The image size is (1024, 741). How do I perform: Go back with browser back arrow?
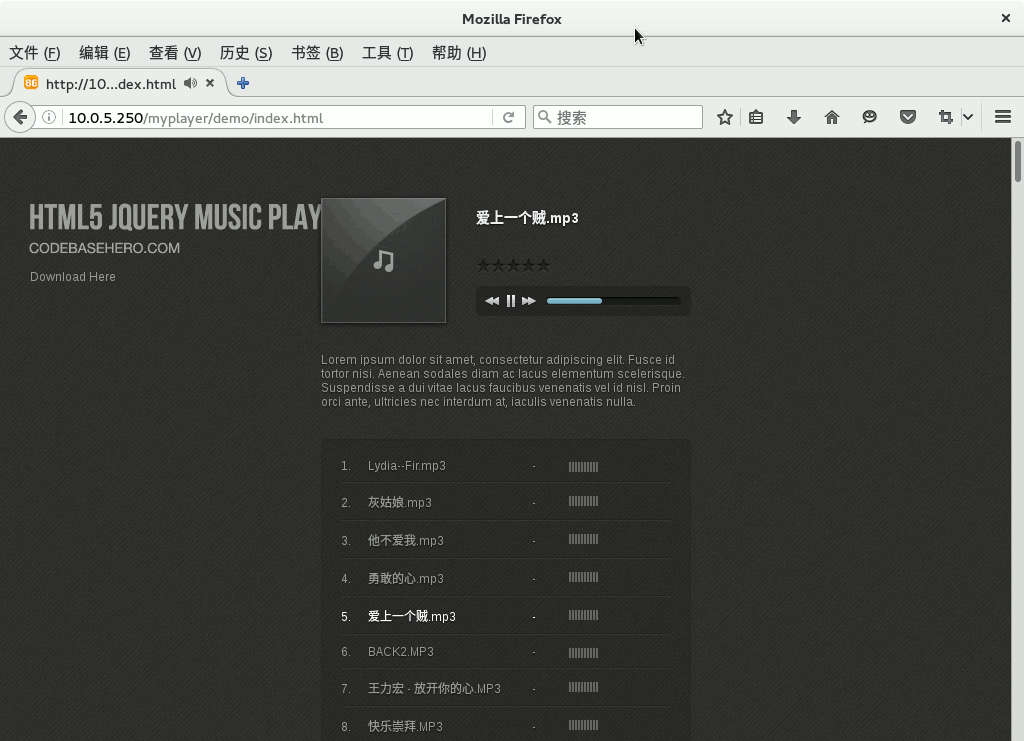(x=20, y=118)
